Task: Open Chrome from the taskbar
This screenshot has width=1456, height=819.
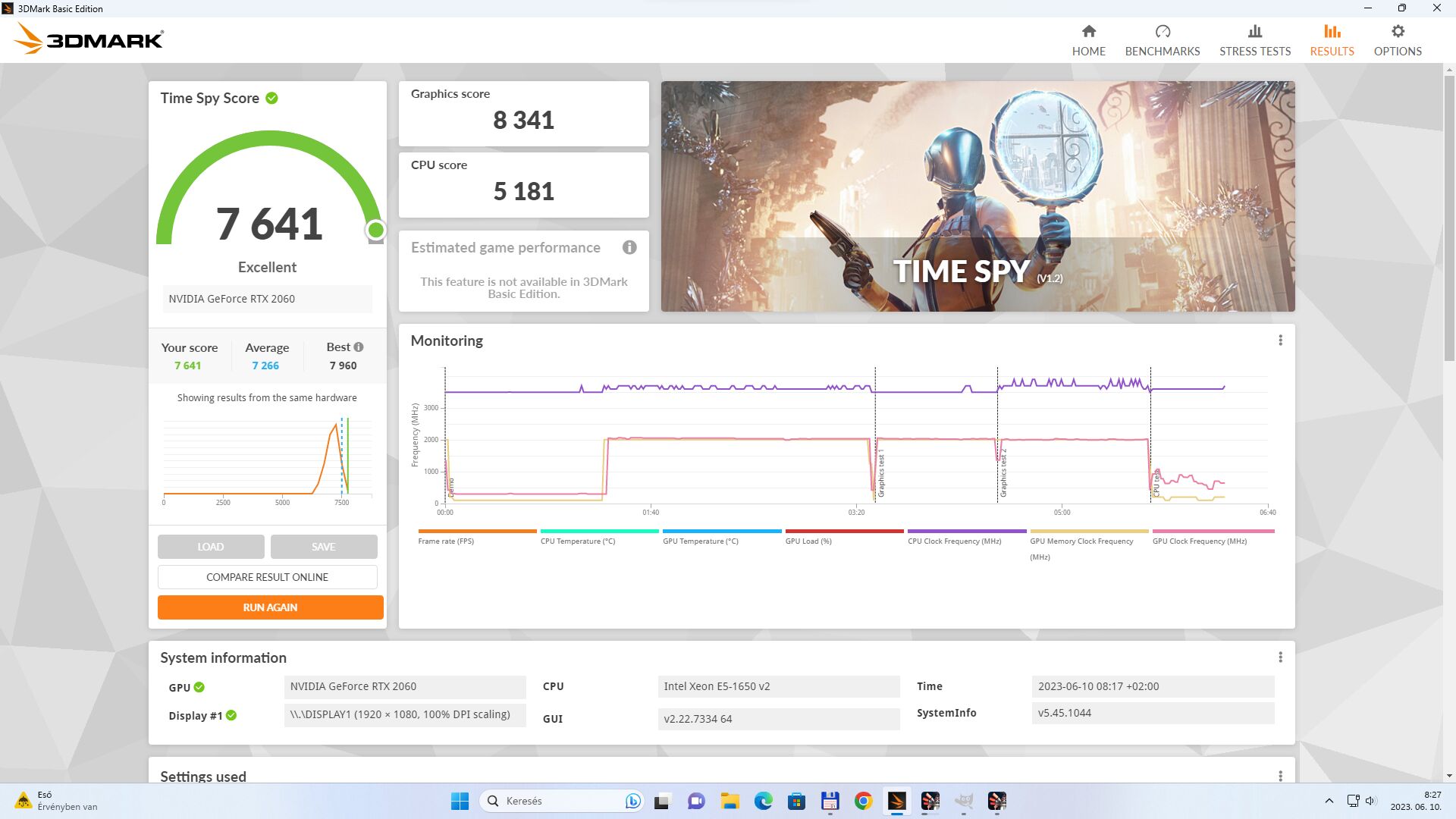Action: [863, 801]
